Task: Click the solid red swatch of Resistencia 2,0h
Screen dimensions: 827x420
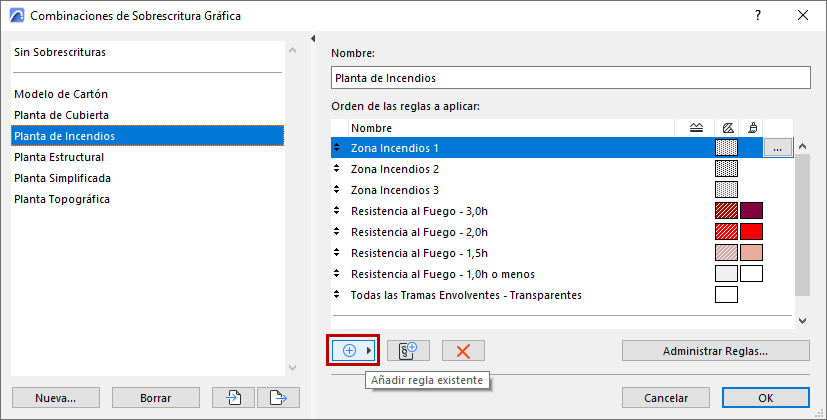Action: [751, 232]
